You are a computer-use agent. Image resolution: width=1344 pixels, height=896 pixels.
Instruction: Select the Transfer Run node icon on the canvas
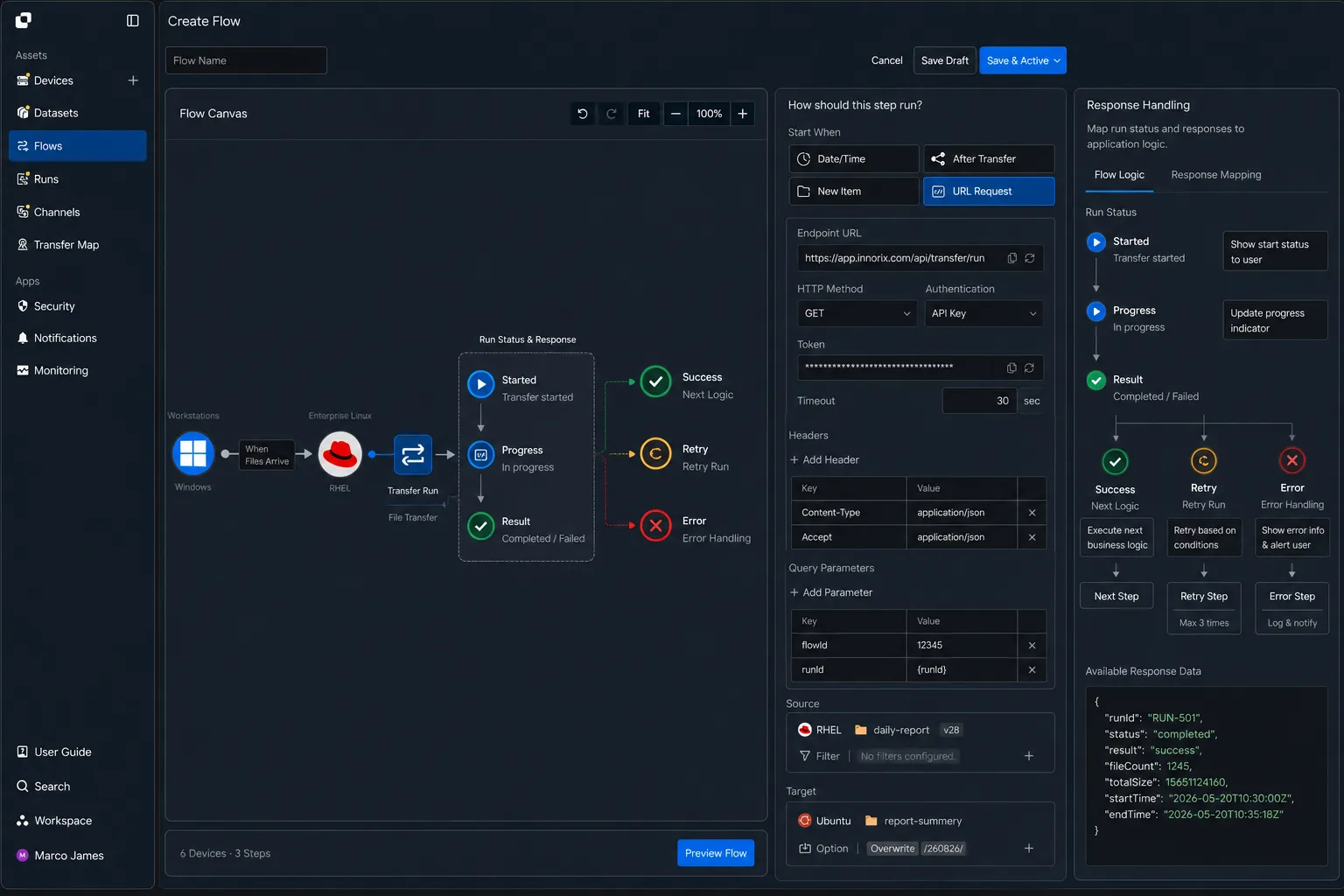(412, 454)
